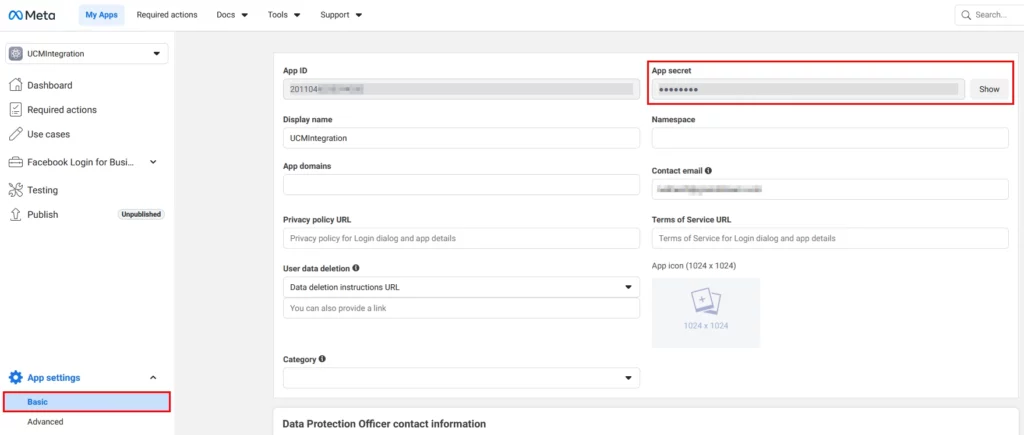Image resolution: width=1024 pixels, height=435 pixels.
Task: Collapse the App settings section chevron
Action: click(x=153, y=378)
